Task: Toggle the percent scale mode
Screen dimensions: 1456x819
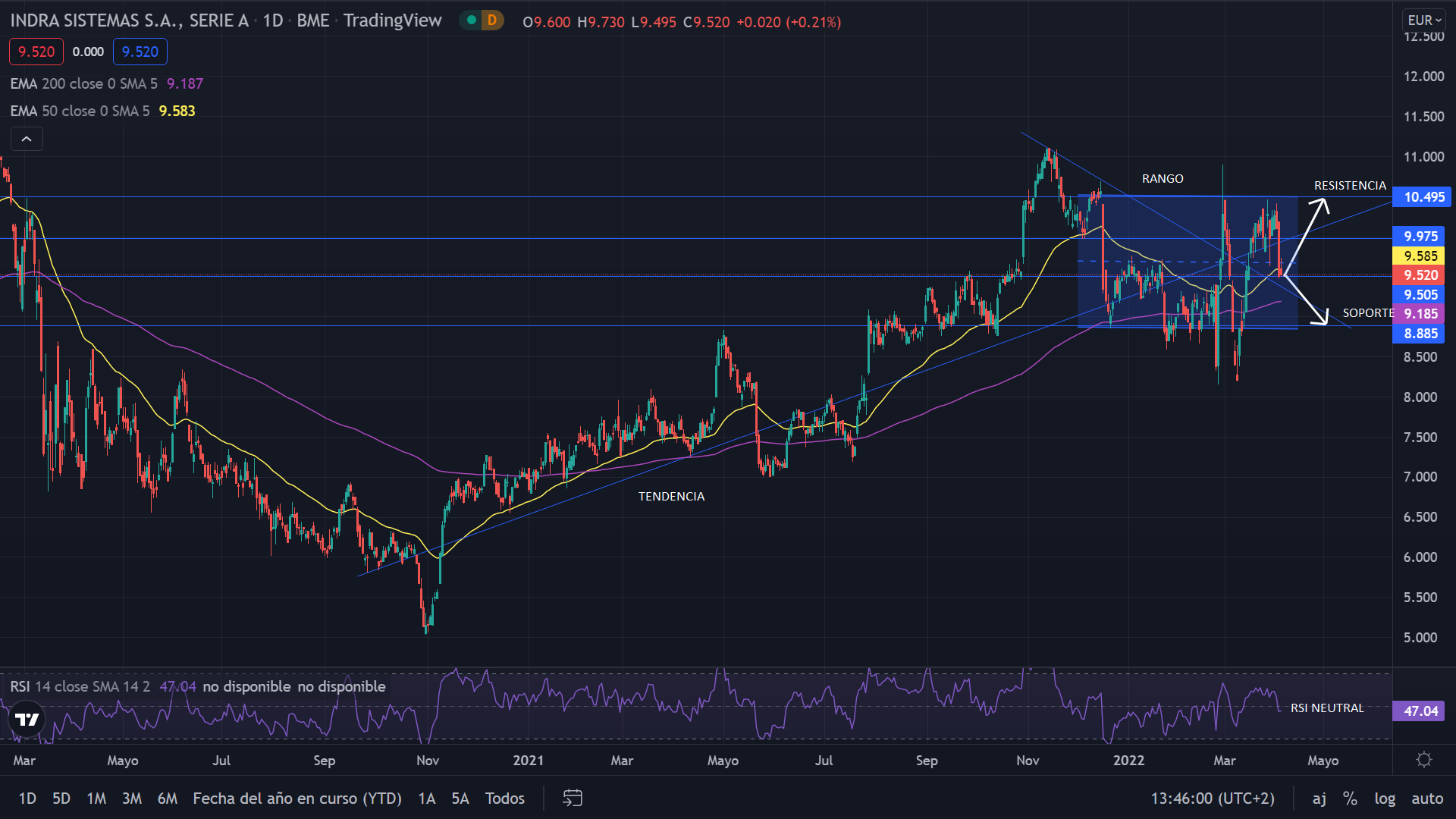Action: pos(1350,798)
